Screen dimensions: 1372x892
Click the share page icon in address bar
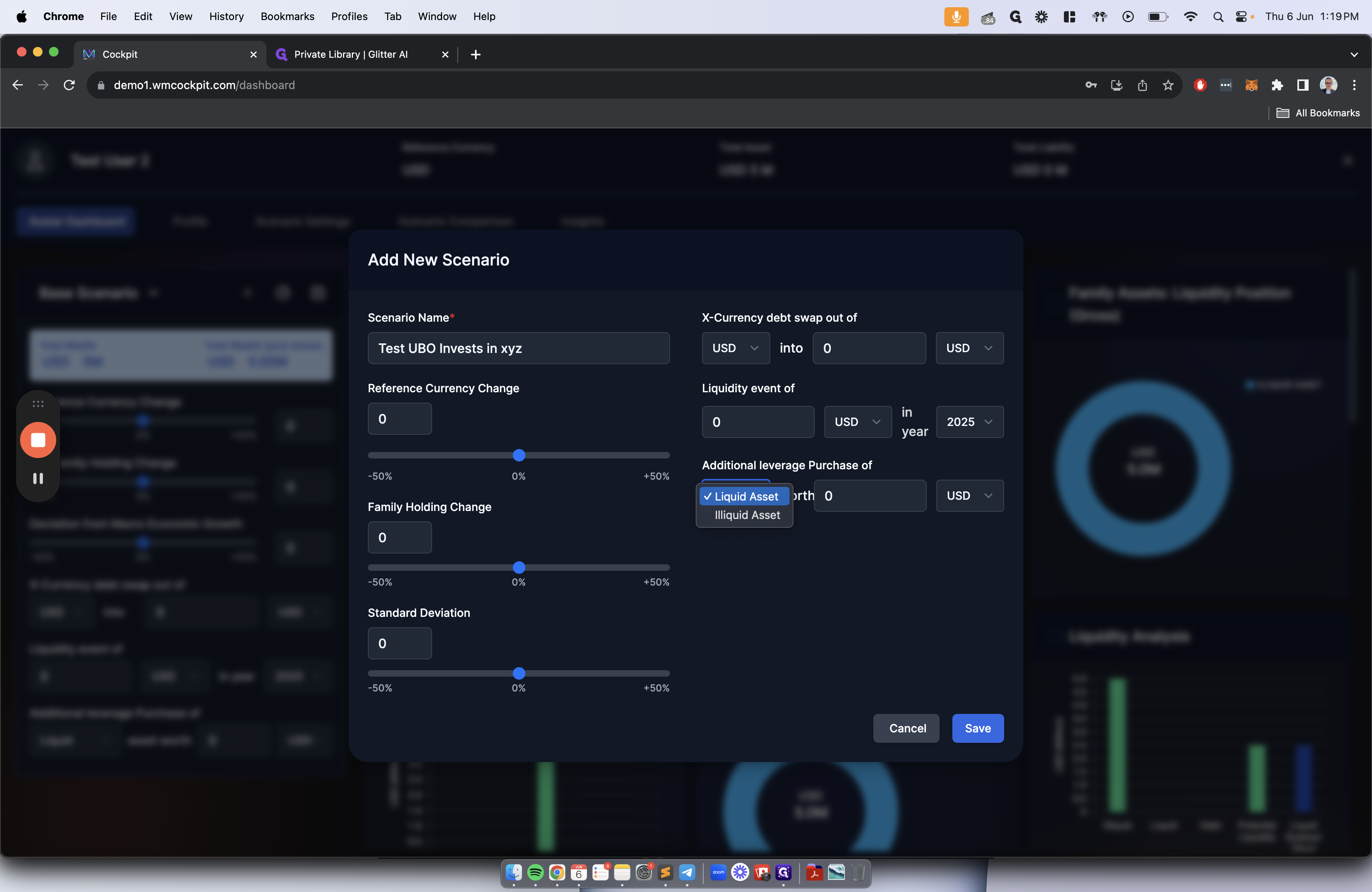(x=1142, y=85)
